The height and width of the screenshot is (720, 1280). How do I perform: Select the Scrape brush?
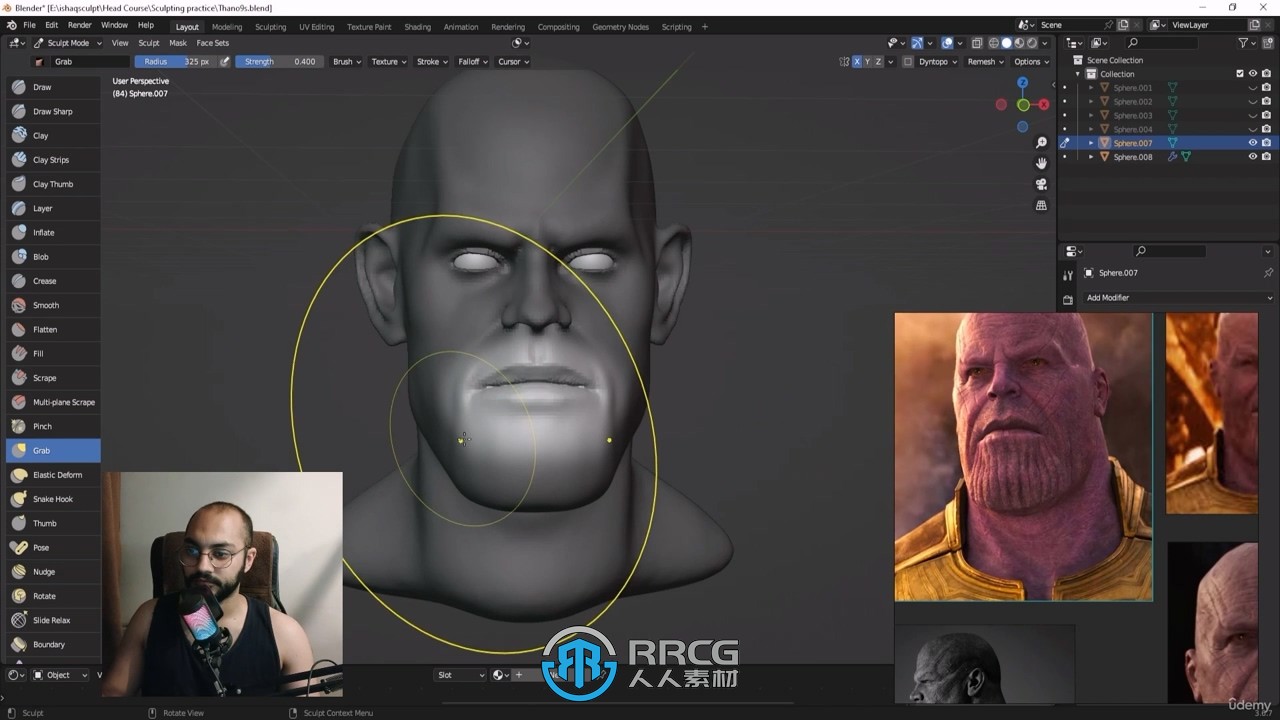[53, 378]
